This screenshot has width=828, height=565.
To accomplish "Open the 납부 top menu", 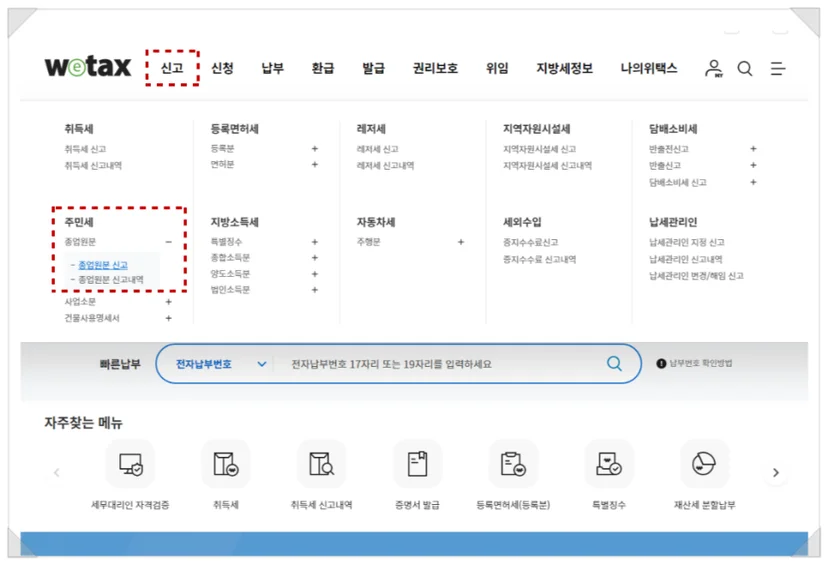I will point(272,68).
